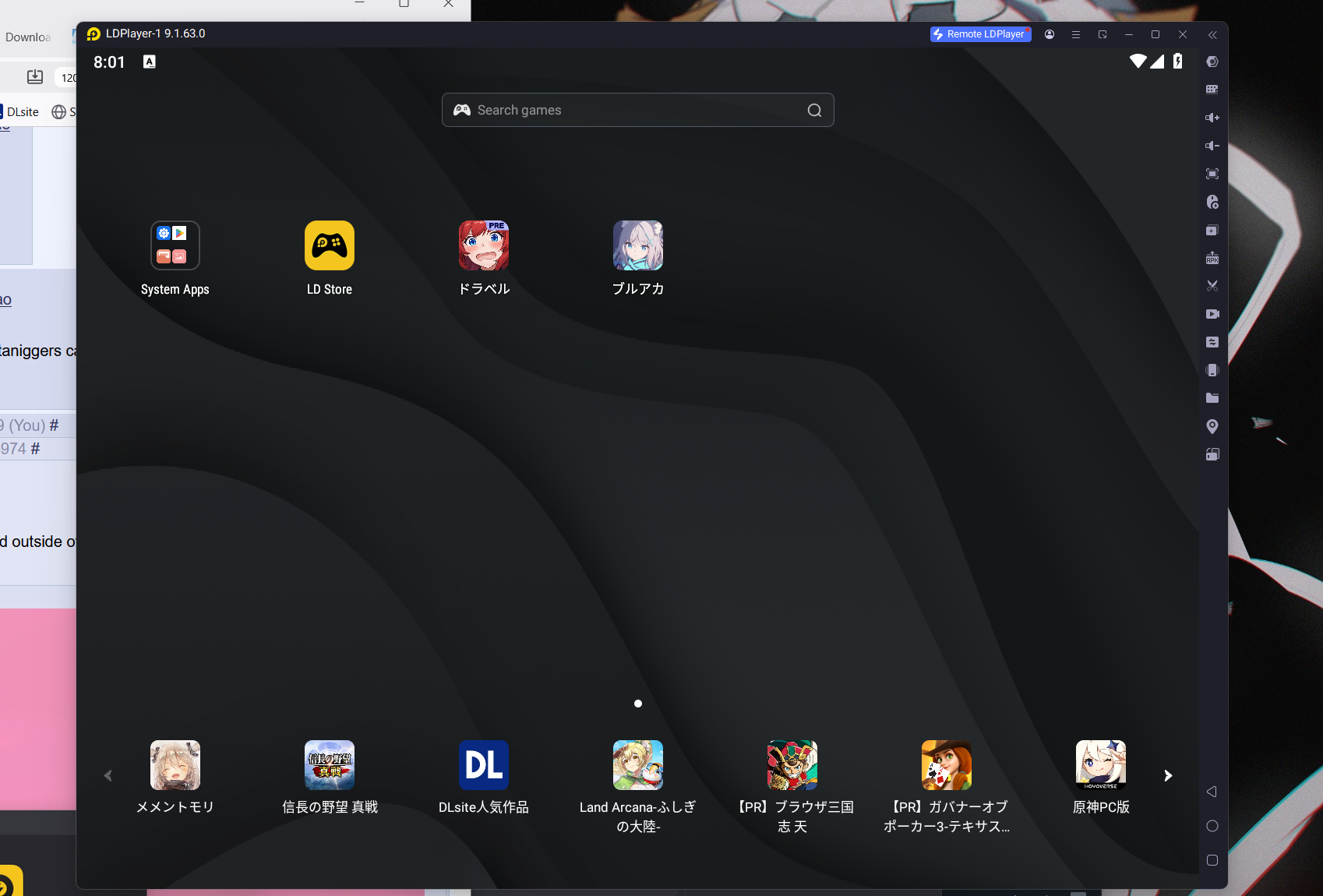
Task: Open the System Apps folder
Action: point(175,245)
